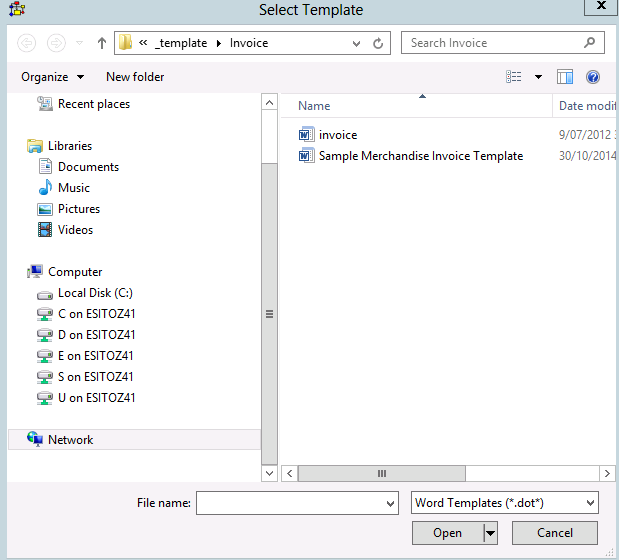Click the Up one level arrow icon
The width and height of the screenshot is (619, 560).
[102, 43]
